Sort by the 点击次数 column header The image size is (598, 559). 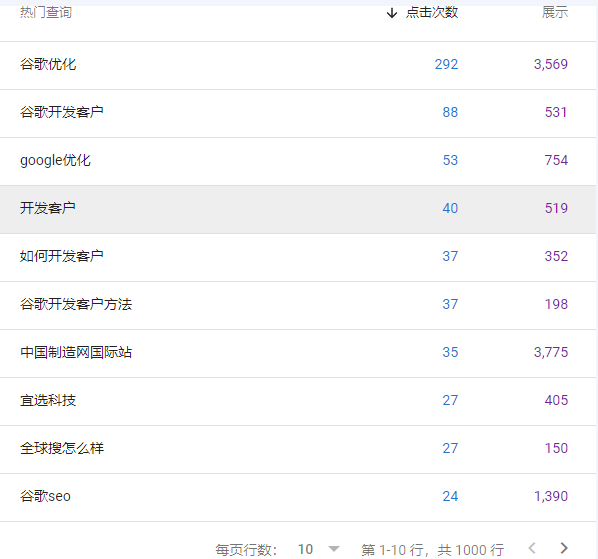tap(432, 13)
